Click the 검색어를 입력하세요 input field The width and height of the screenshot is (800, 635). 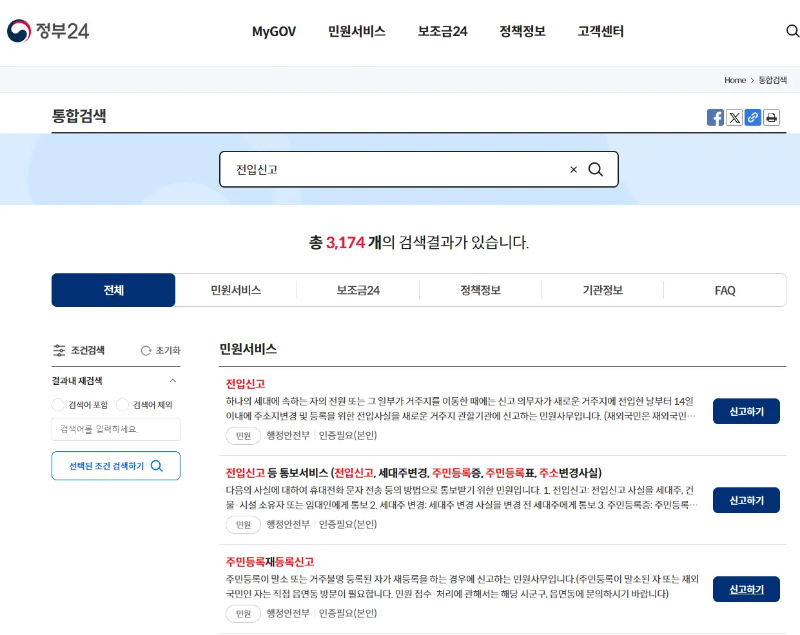[x=115, y=429]
